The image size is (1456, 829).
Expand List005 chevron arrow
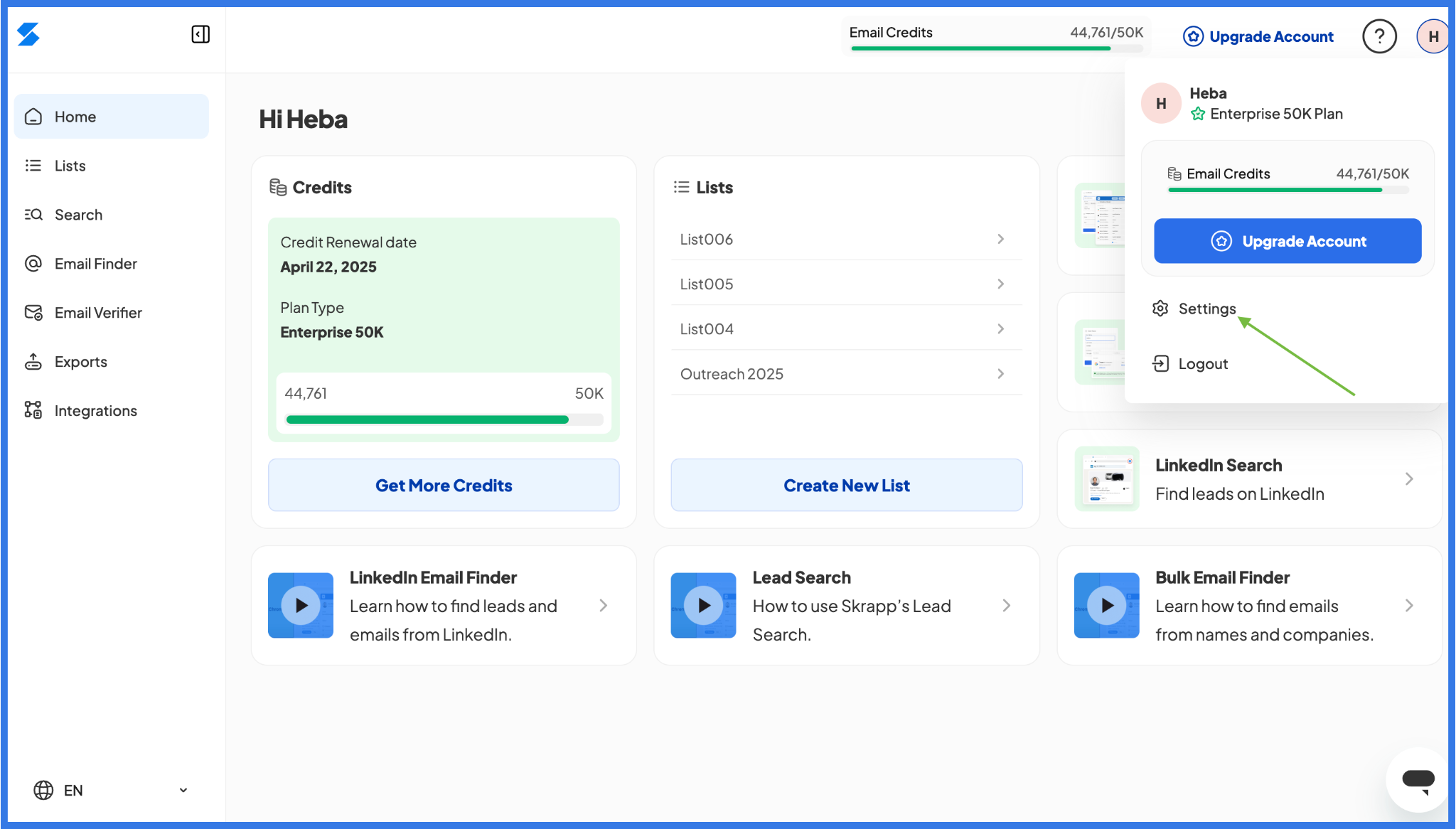(1000, 284)
